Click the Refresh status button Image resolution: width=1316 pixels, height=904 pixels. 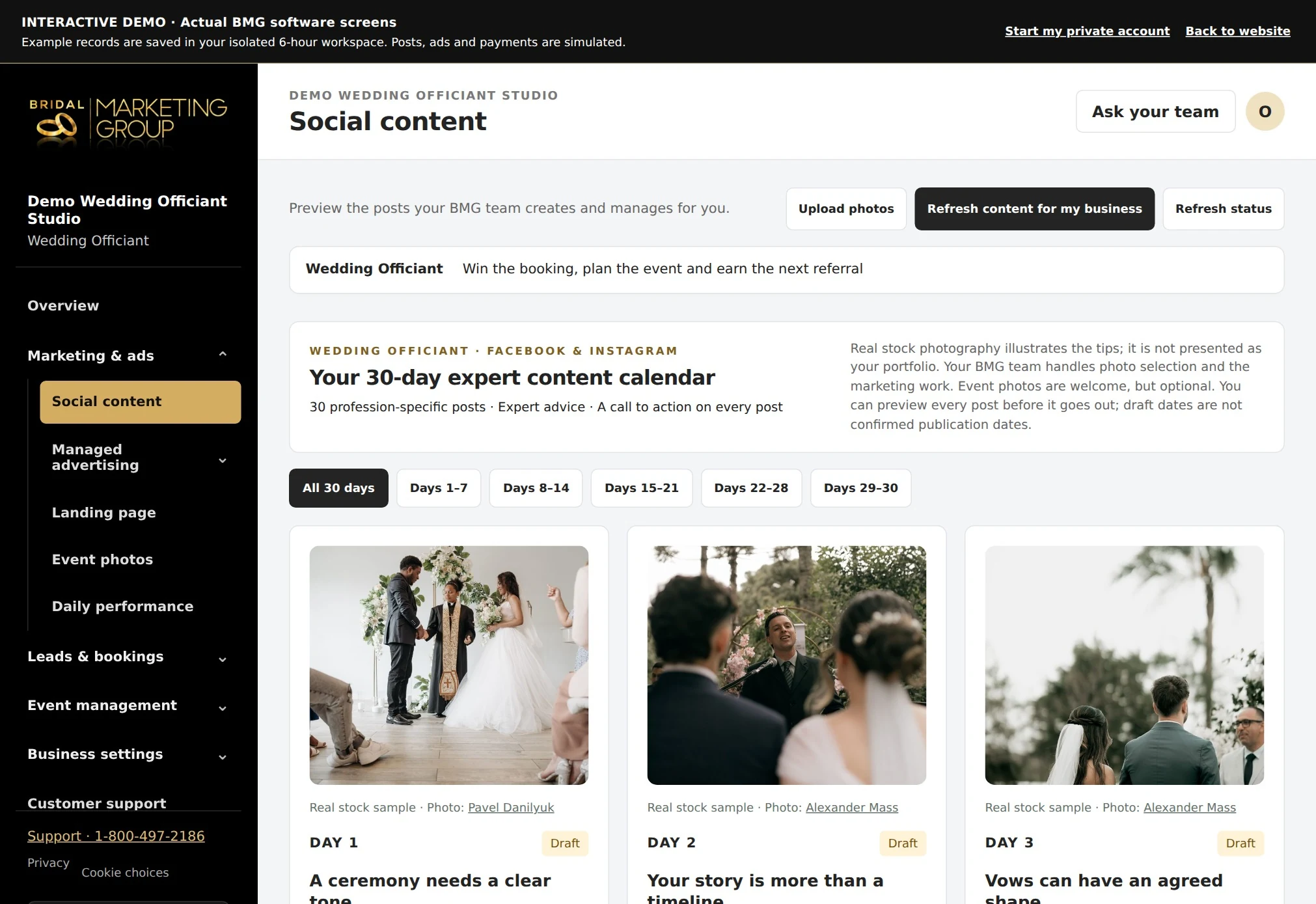1224,209
